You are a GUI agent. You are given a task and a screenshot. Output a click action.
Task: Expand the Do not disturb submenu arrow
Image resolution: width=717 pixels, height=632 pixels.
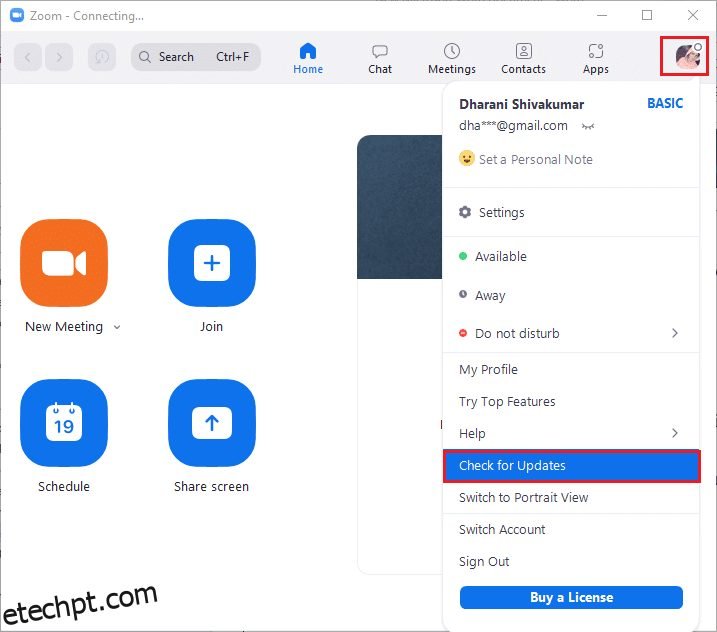click(675, 333)
